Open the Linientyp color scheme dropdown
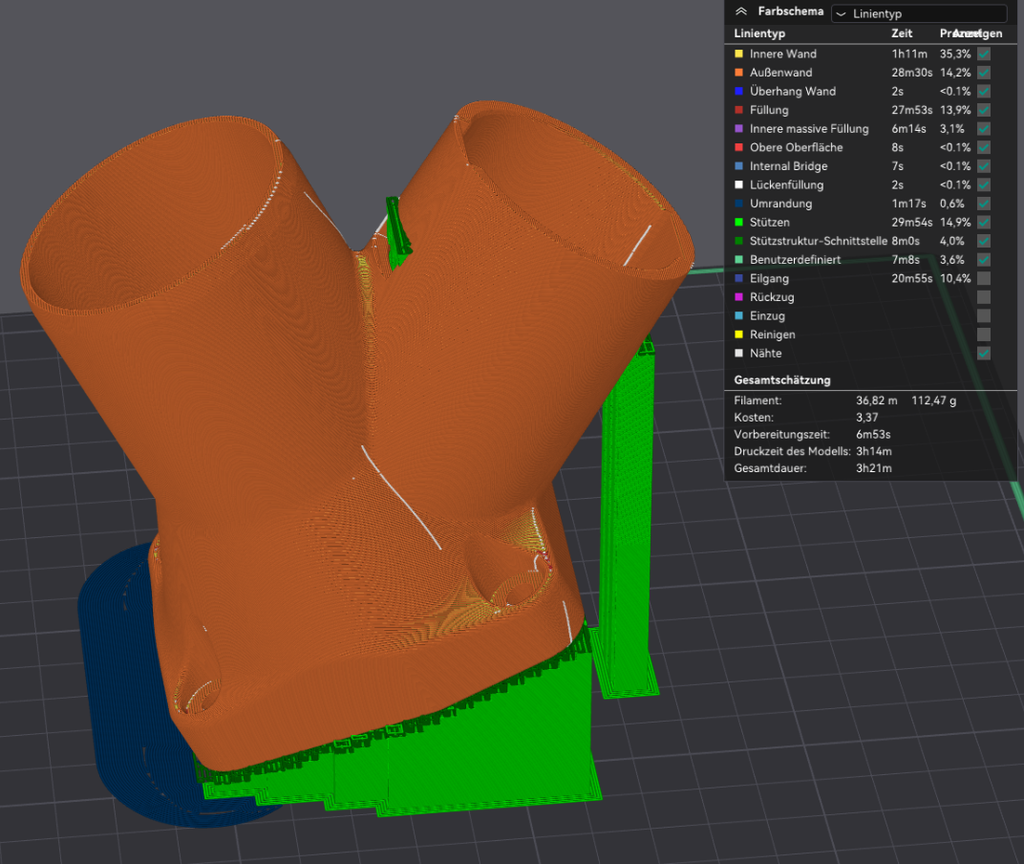The width and height of the screenshot is (1024, 864). tap(918, 14)
